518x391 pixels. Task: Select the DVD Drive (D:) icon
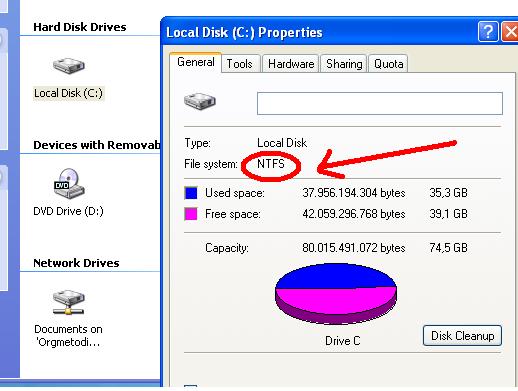69,183
